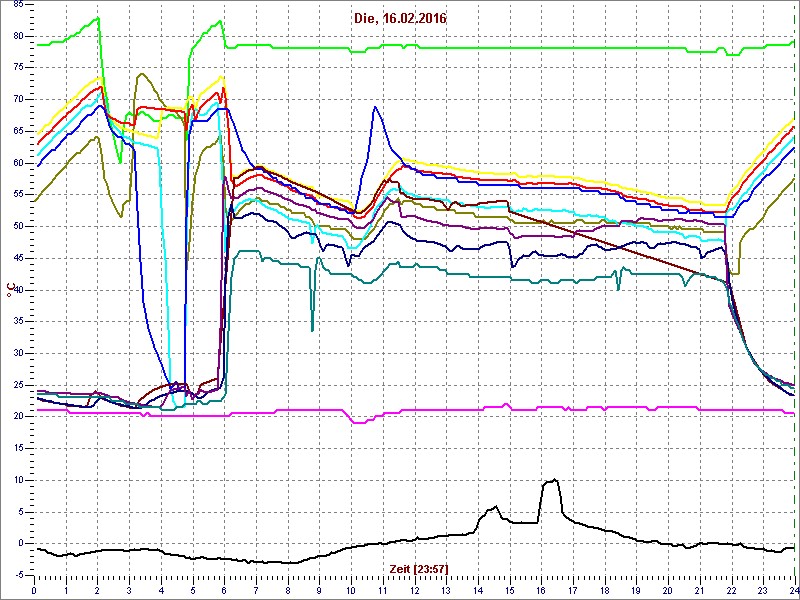Click the y-axis value "60"
The image size is (800, 600).
(17, 163)
